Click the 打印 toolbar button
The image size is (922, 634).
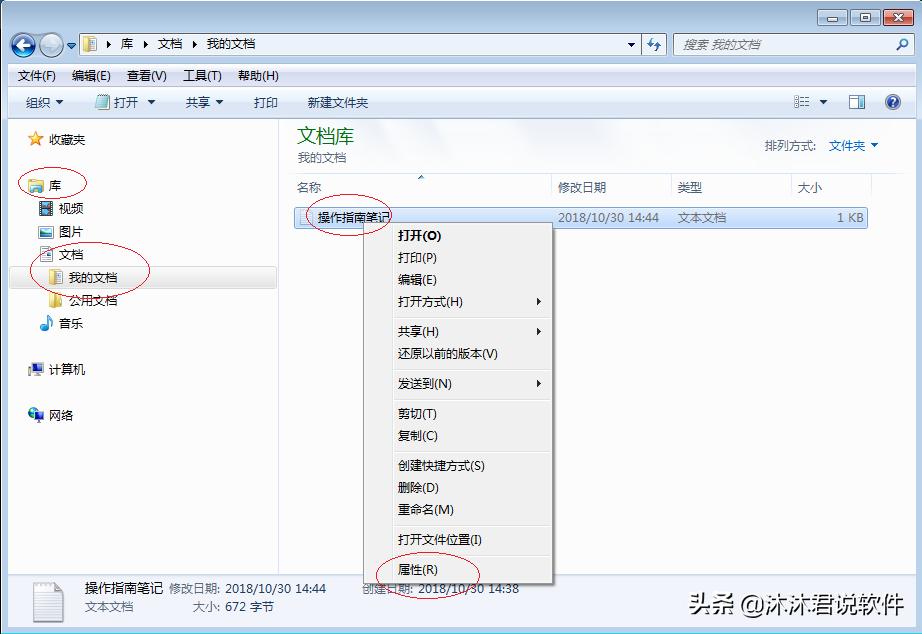coord(266,102)
